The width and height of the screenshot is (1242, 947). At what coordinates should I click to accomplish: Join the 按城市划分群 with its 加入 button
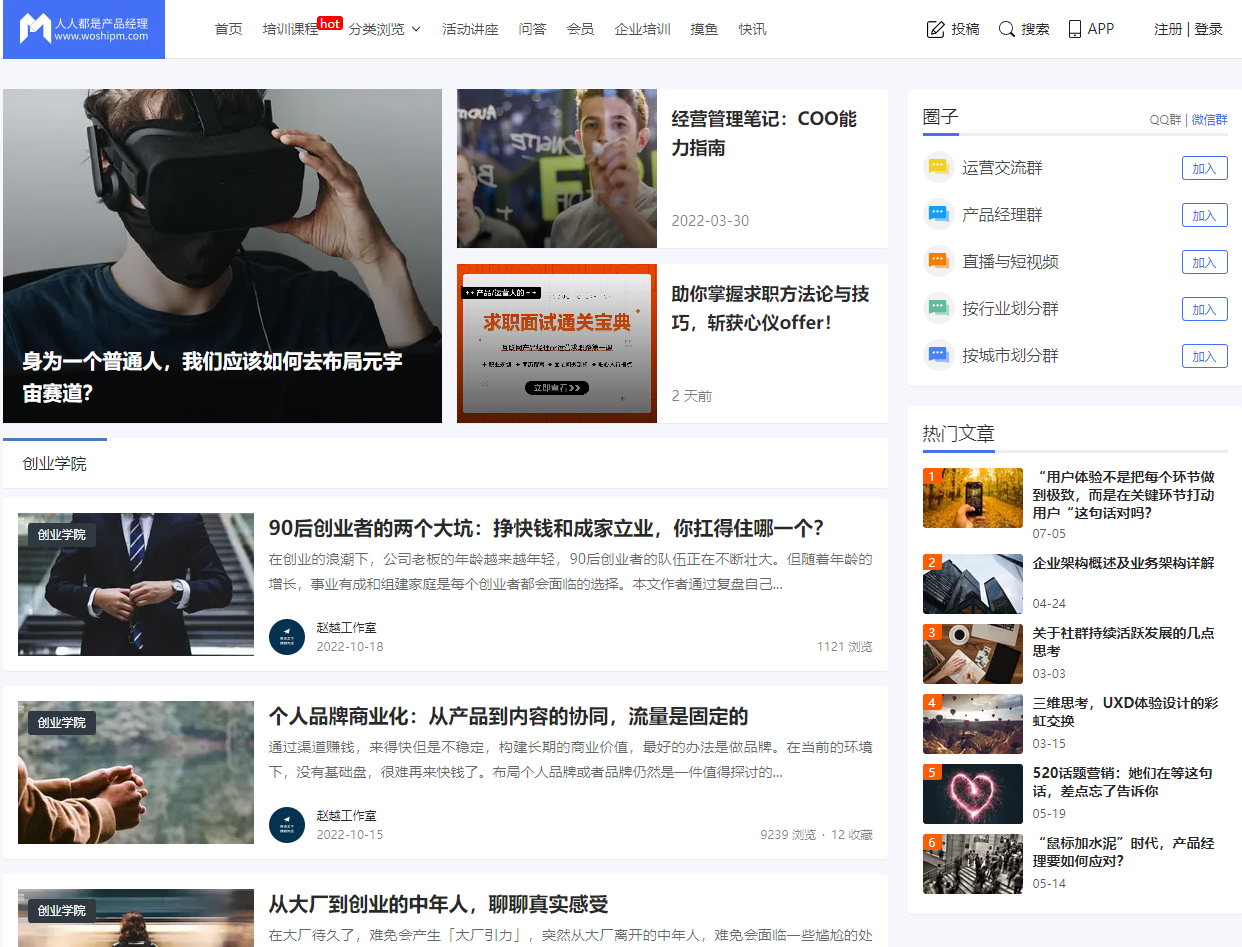(x=1204, y=356)
